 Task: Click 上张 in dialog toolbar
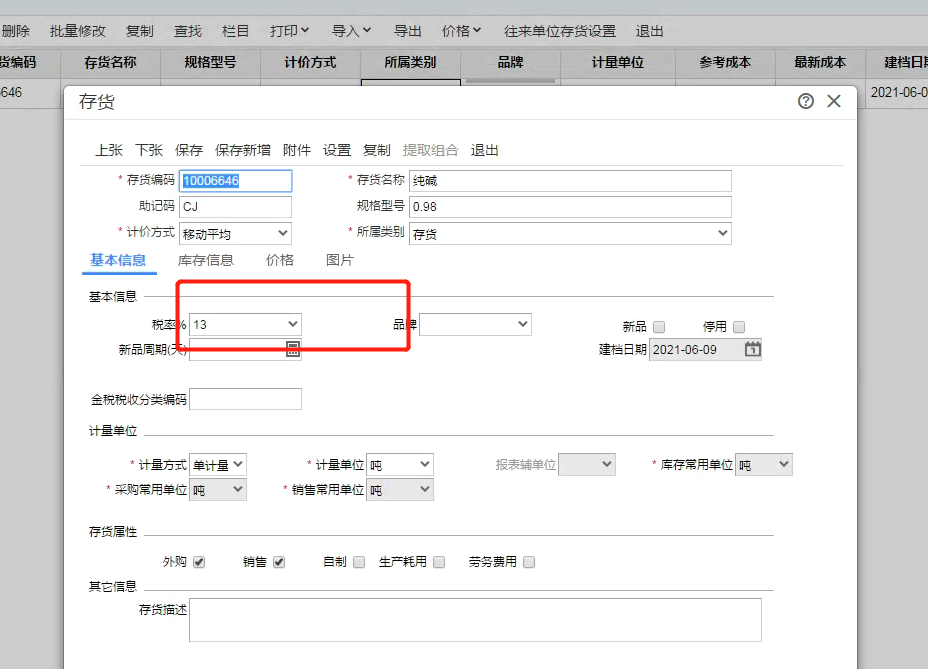click(x=109, y=150)
